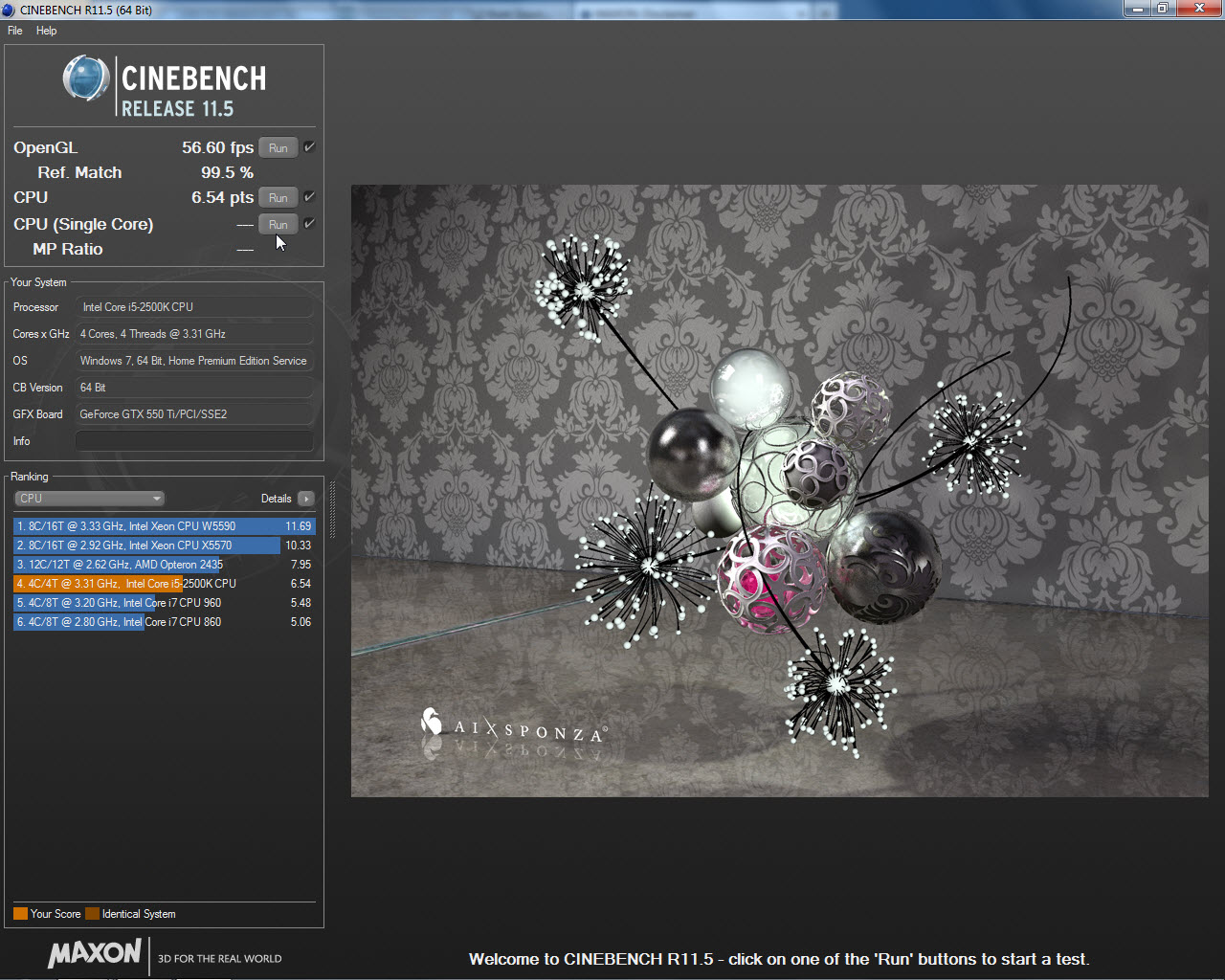Toggle the CPU (Single Core) checkbox
The height and width of the screenshot is (980, 1225).
coord(309,224)
